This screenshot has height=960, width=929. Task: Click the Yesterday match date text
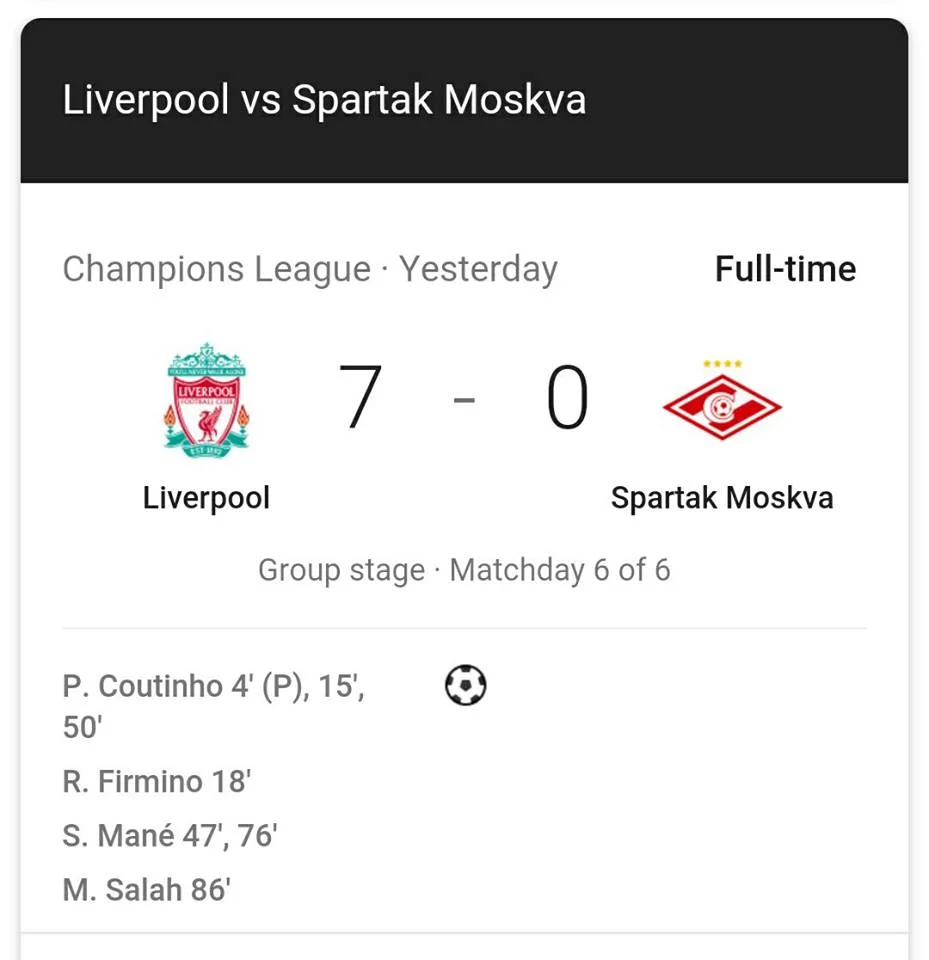click(x=478, y=269)
